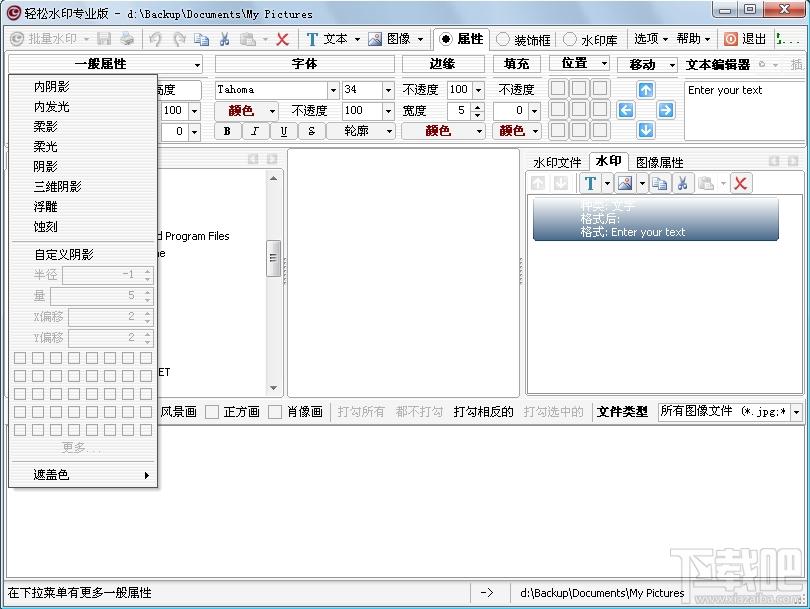Screen dimensions: 810x609
Task: Click the copy icon in main toolbar
Action: (x=201, y=39)
